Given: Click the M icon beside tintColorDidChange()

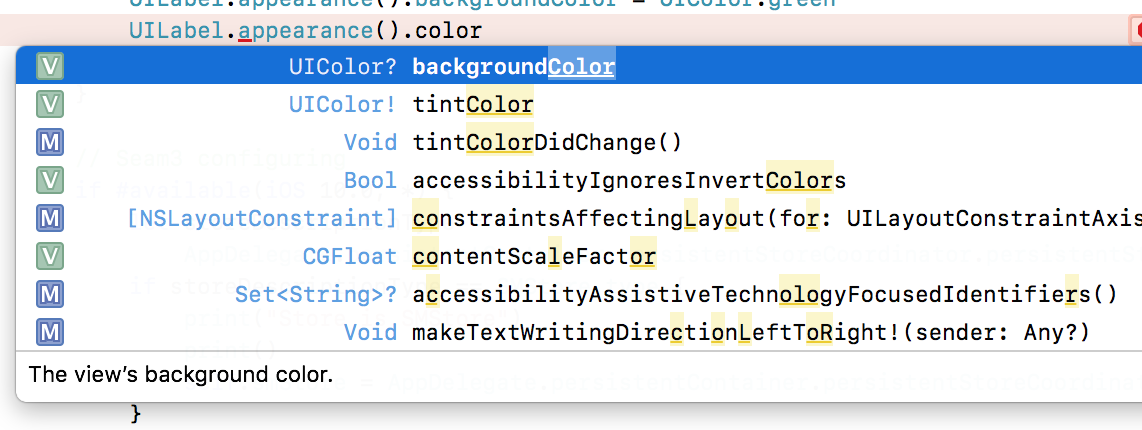Looking at the screenshot, I should coord(50,143).
